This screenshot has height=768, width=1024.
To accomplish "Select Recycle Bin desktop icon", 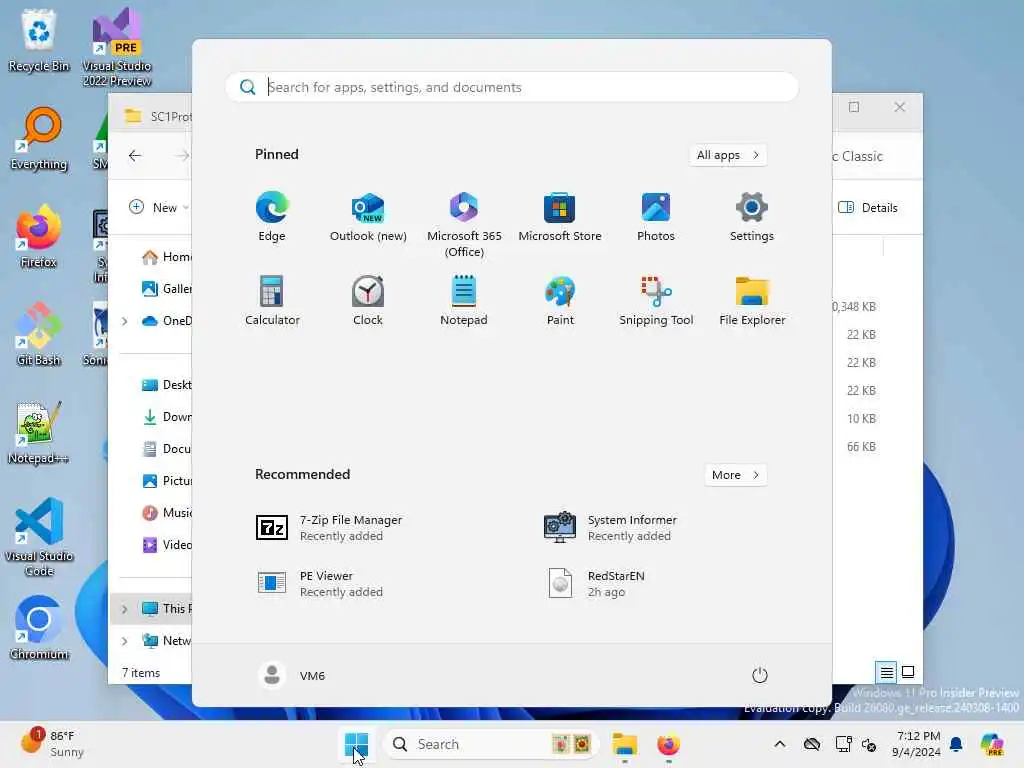I will click(x=39, y=40).
